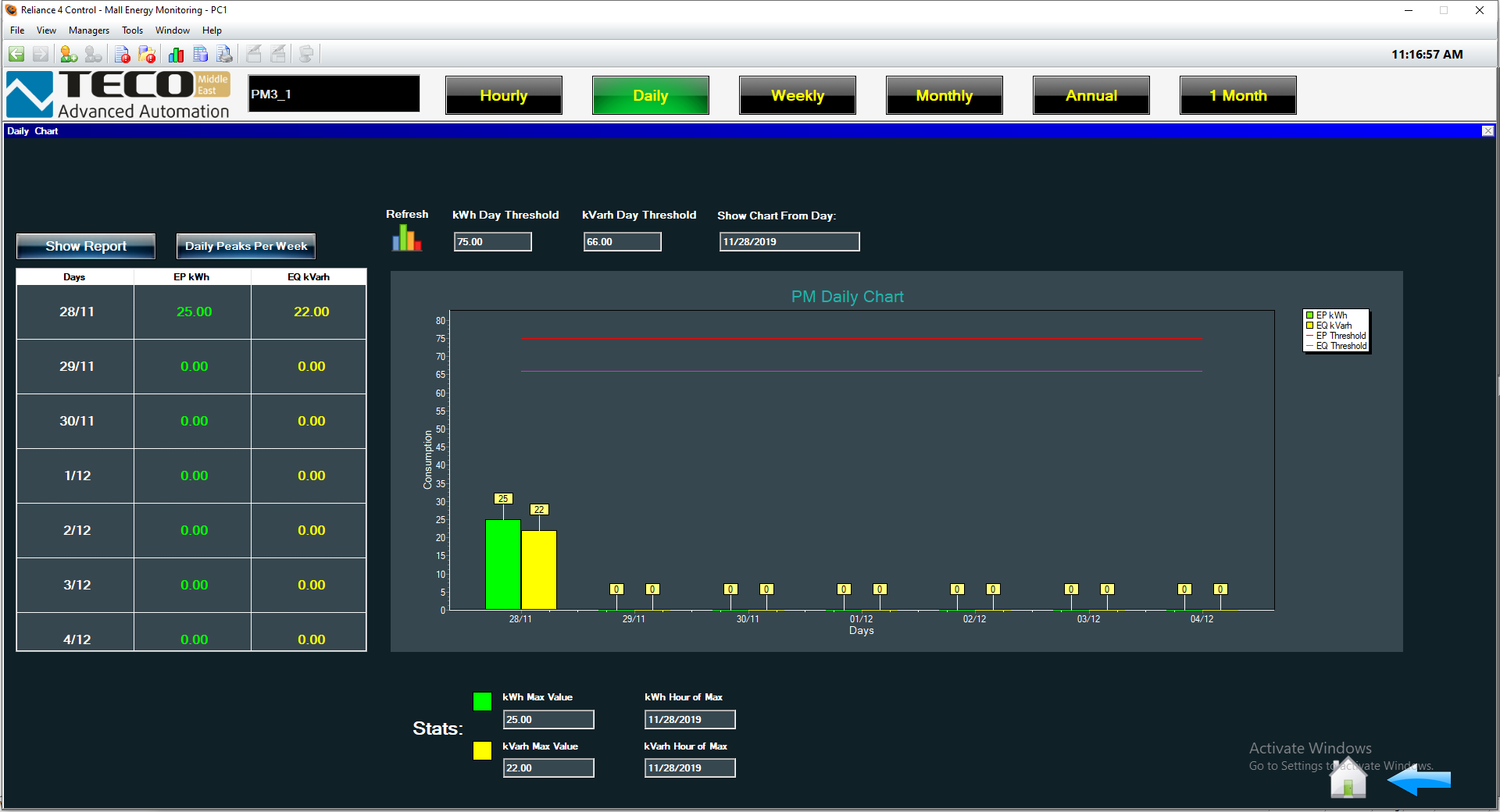Open the Monthly chart view

944,95
